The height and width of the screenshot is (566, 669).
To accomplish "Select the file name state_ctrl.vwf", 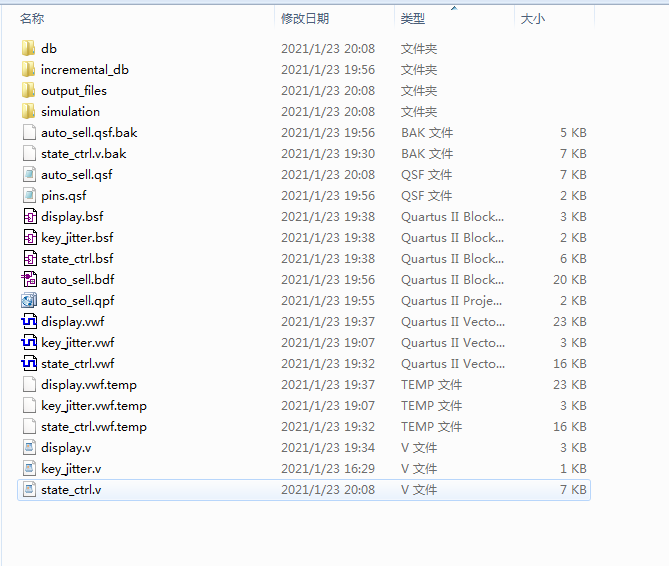I will click(78, 364).
